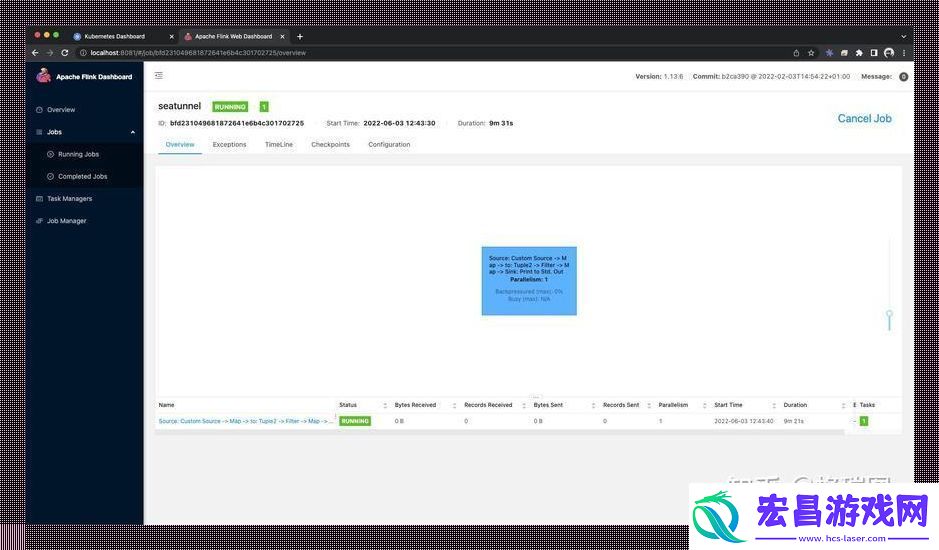
Task: Click the Apache Flink squirrel logo
Action: [43, 75]
